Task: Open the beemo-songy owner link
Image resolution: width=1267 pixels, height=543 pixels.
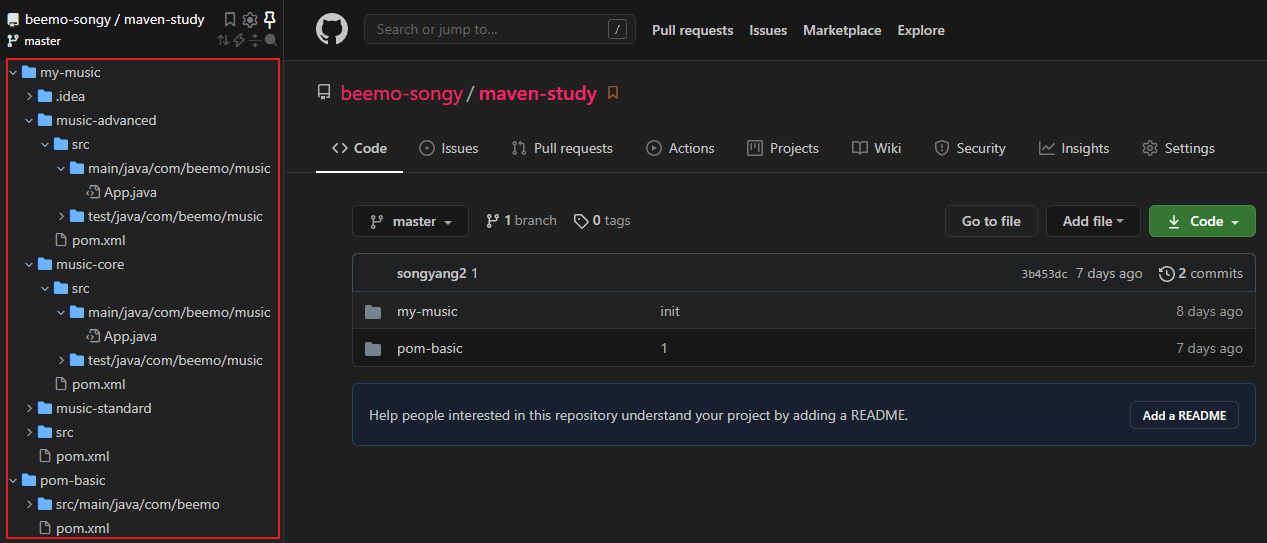Action: [x=402, y=93]
